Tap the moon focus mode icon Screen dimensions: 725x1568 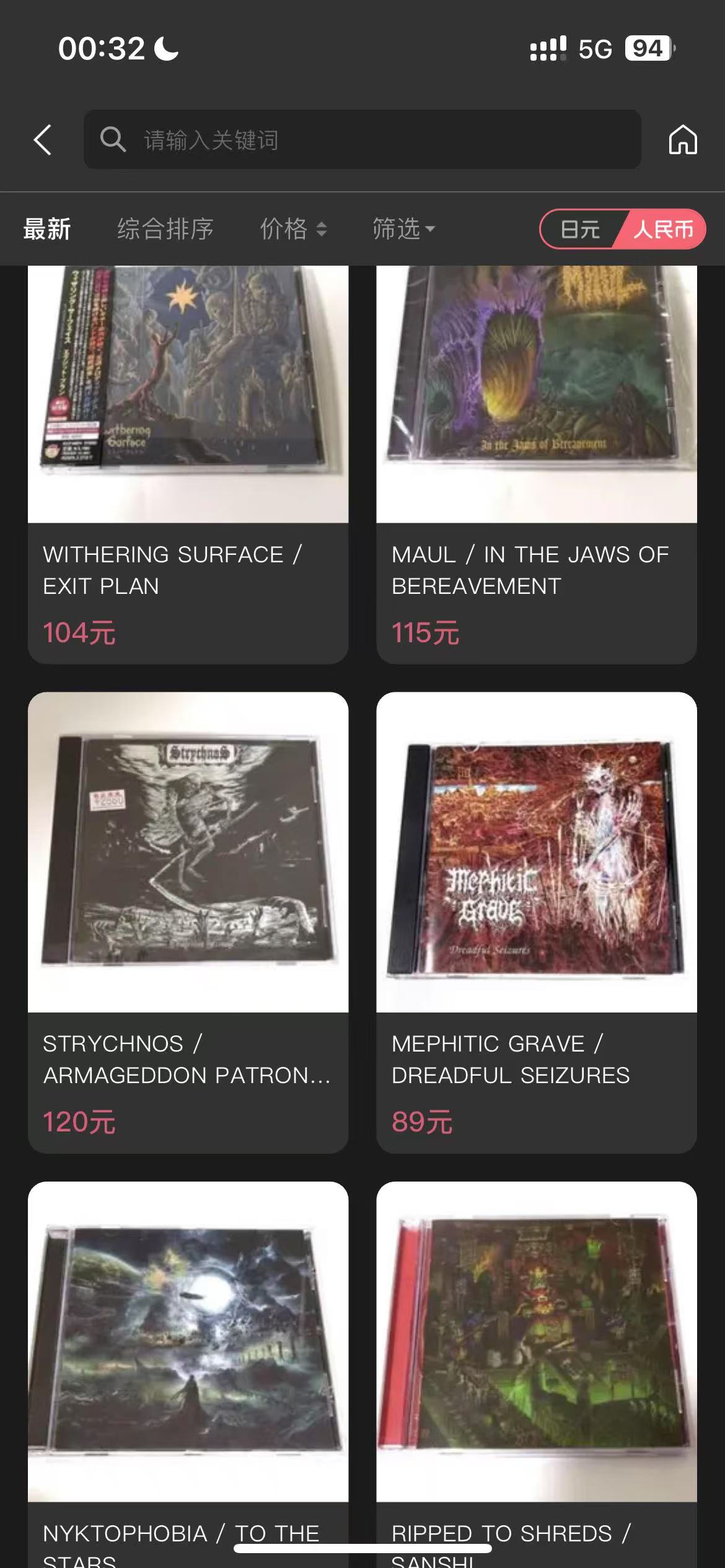point(166,48)
